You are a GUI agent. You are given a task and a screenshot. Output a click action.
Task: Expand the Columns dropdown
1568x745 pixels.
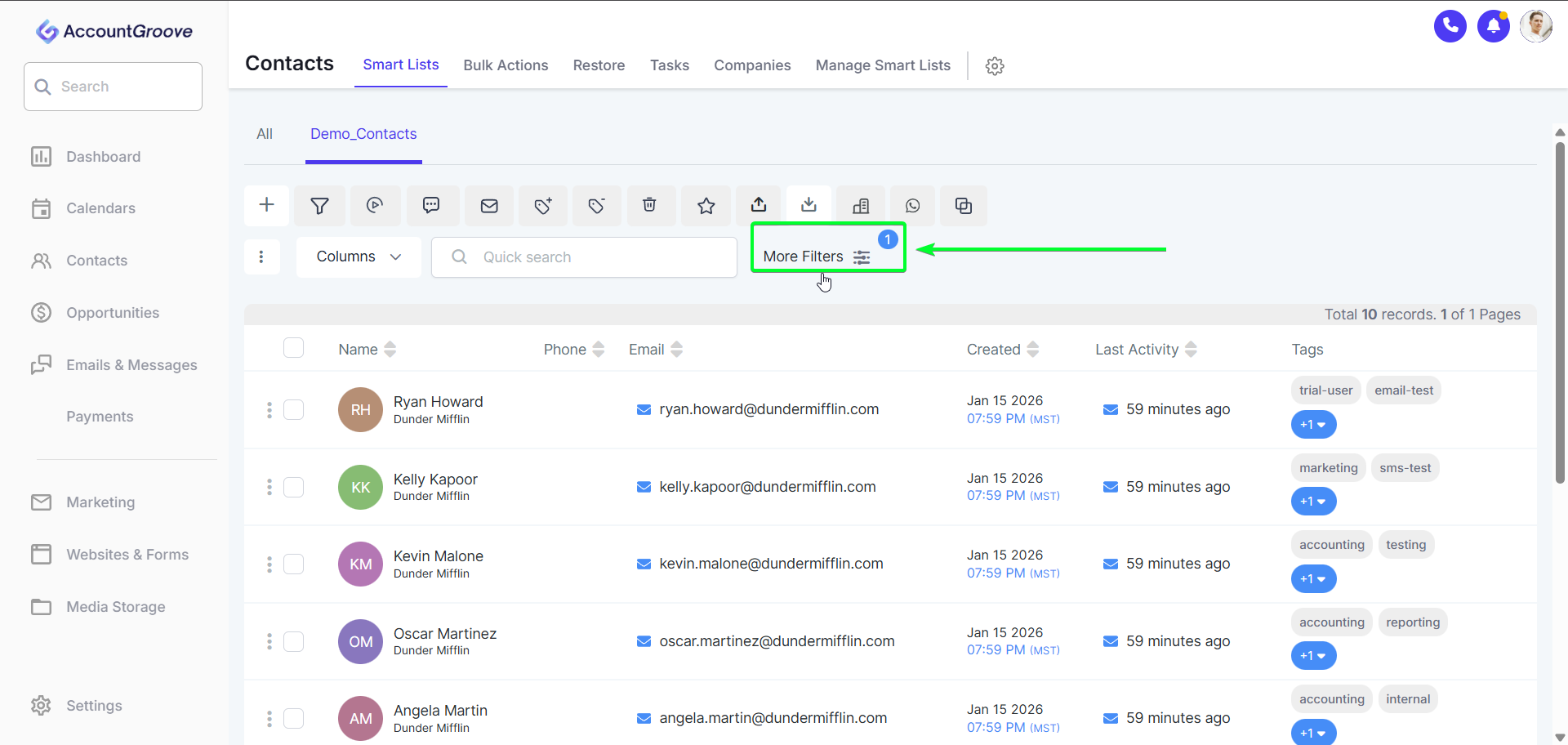click(x=359, y=257)
